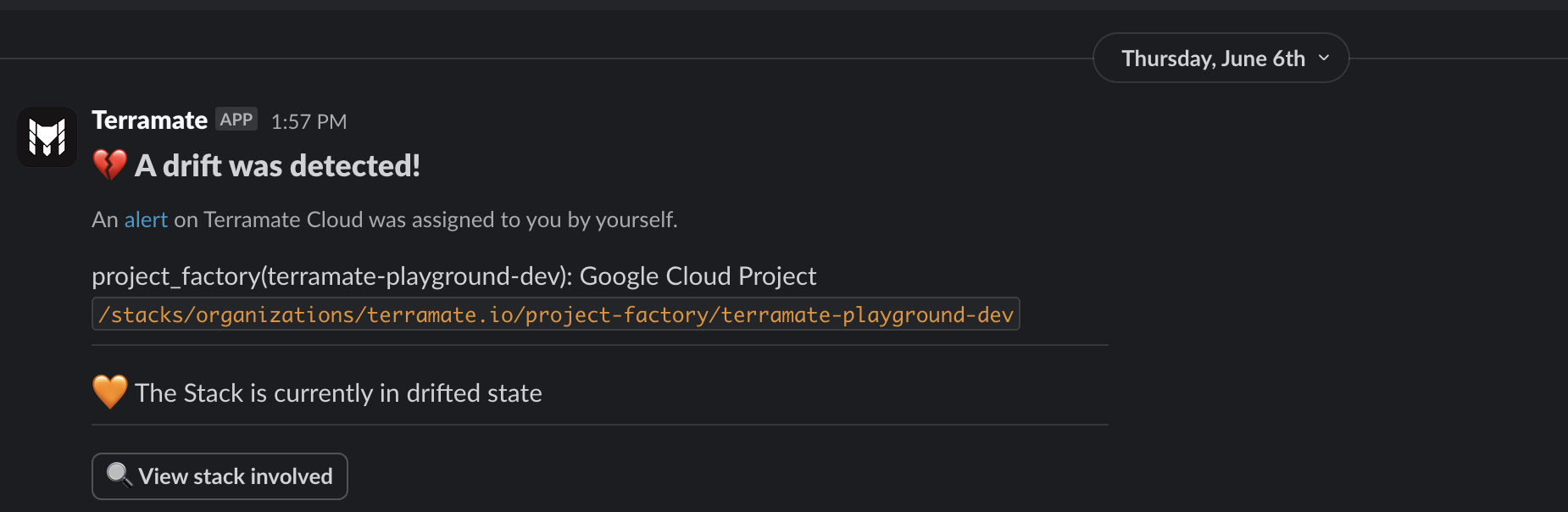Click the 1:57 PM message timestamp
This screenshot has height=512, width=1568.
pos(309,122)
